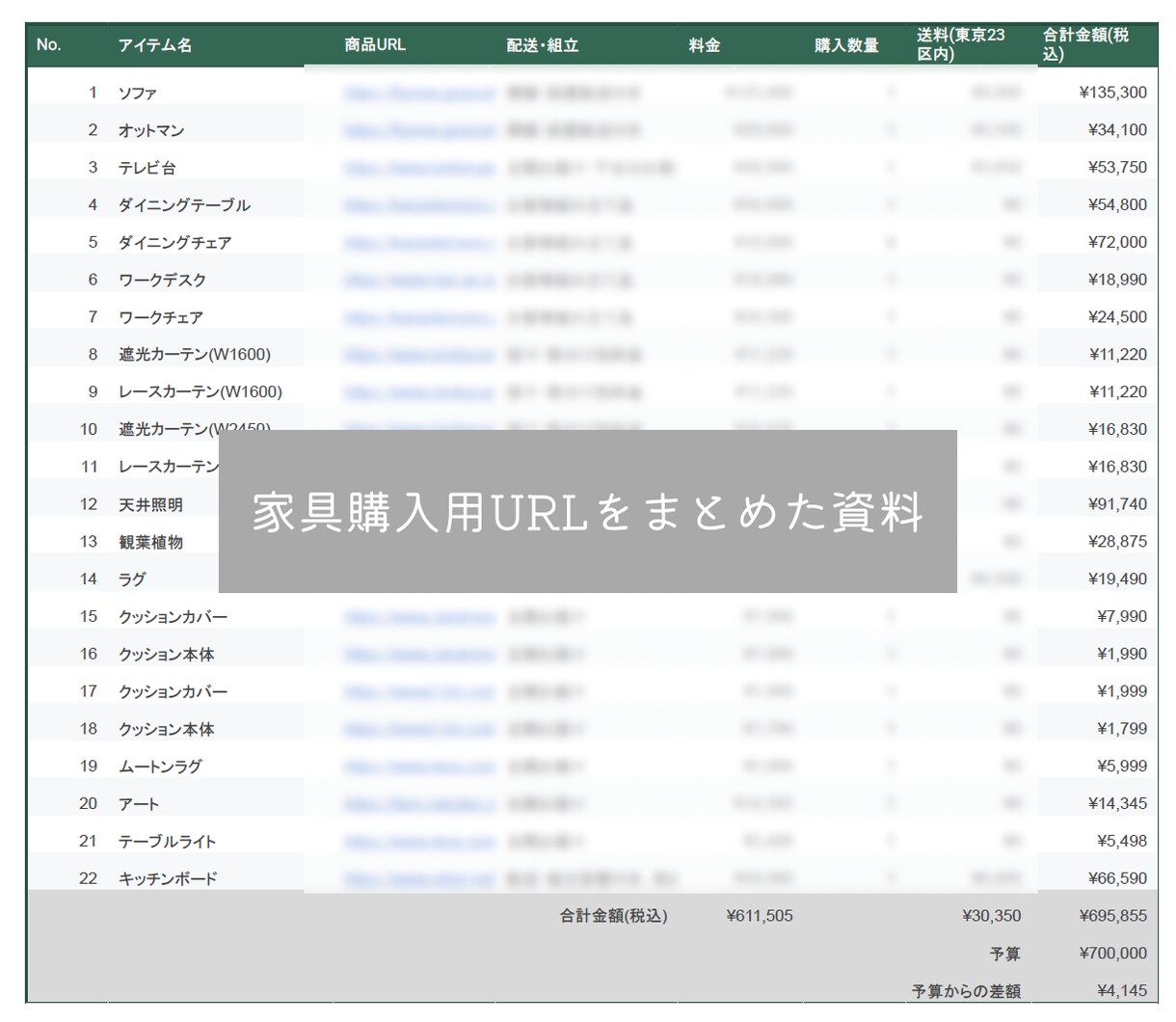Image resolution: width=1176 pixels, height=1022 pixels.
Task: Select the 遮光カーテン(W1600) item cell
Action: coord(195,355)
